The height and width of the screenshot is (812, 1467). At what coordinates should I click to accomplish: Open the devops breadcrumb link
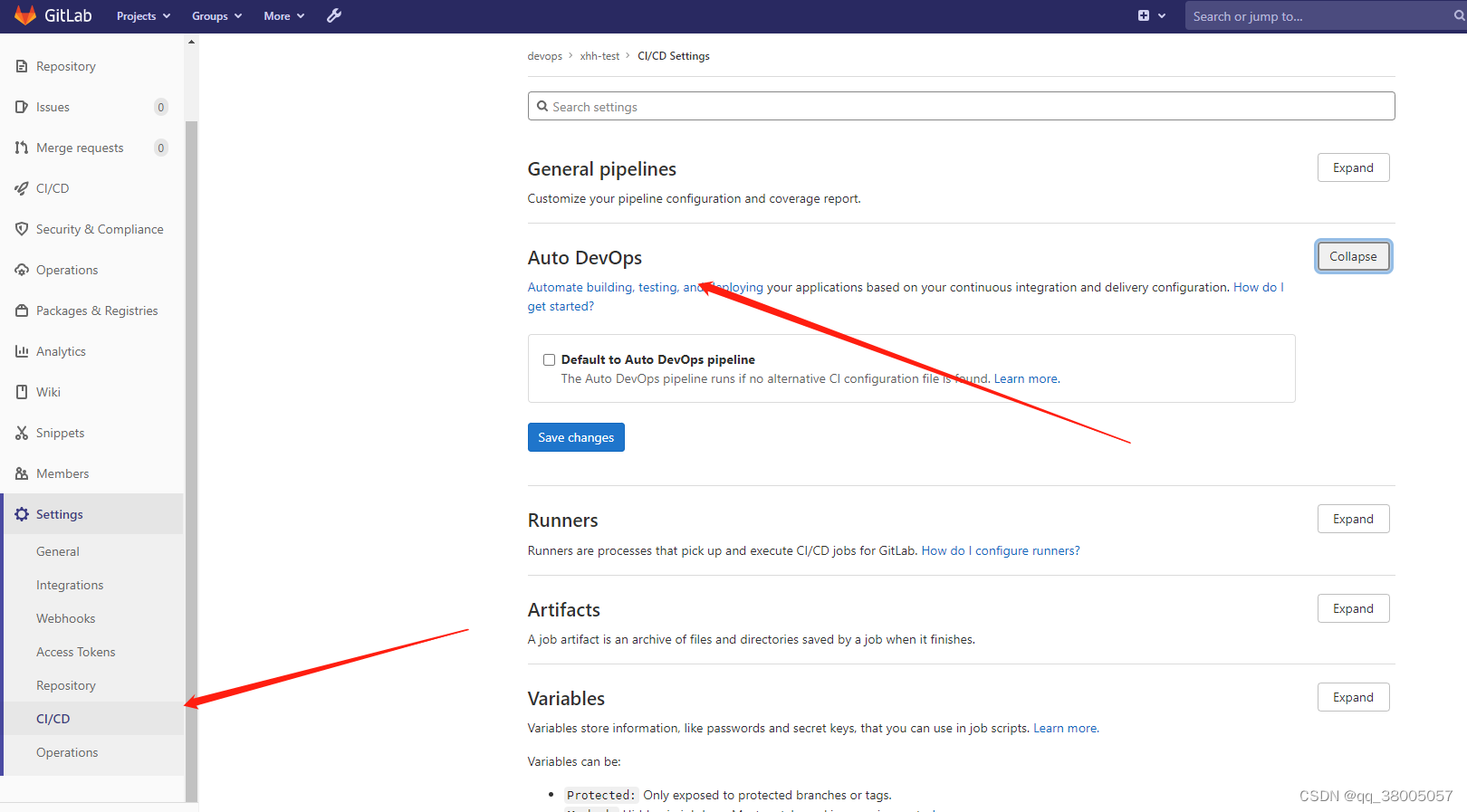coord(544,56)
